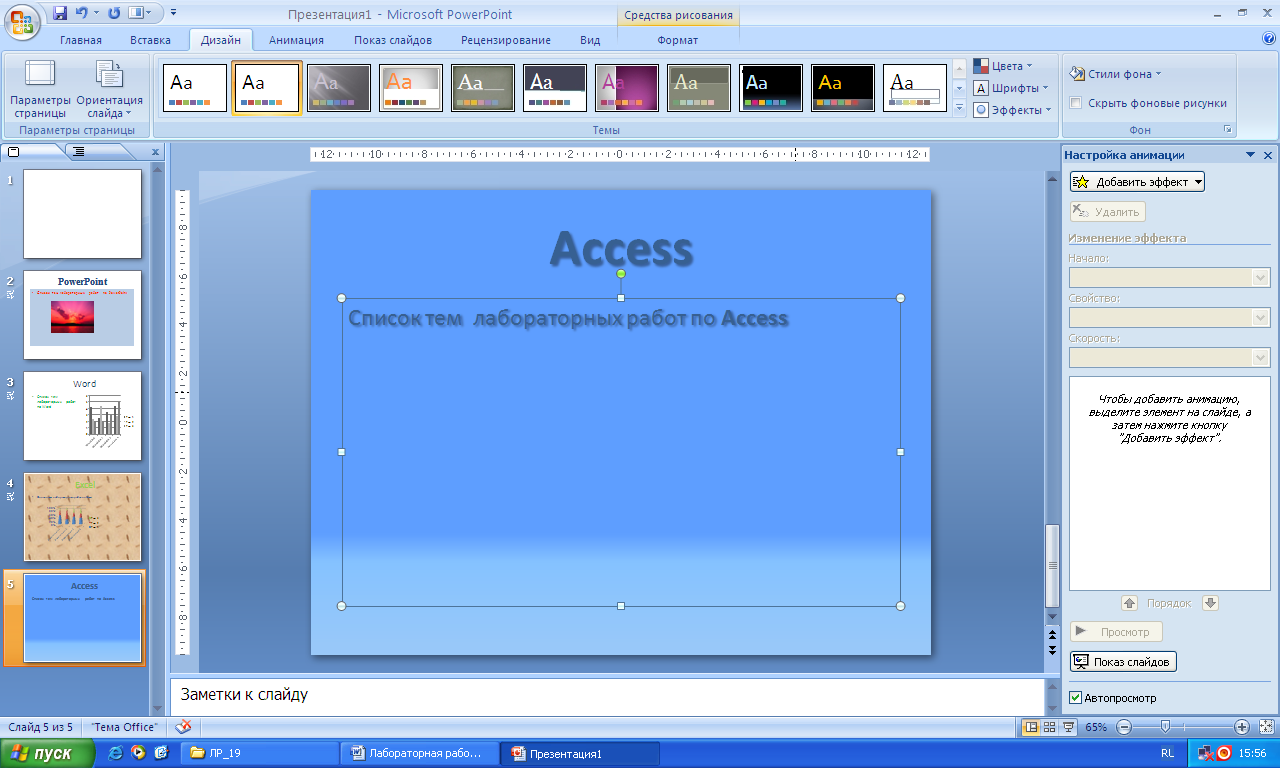Switch to slides thumbnail tab in left pane
This screenshot has height=768, width=1280.
[x=14, y=151]
